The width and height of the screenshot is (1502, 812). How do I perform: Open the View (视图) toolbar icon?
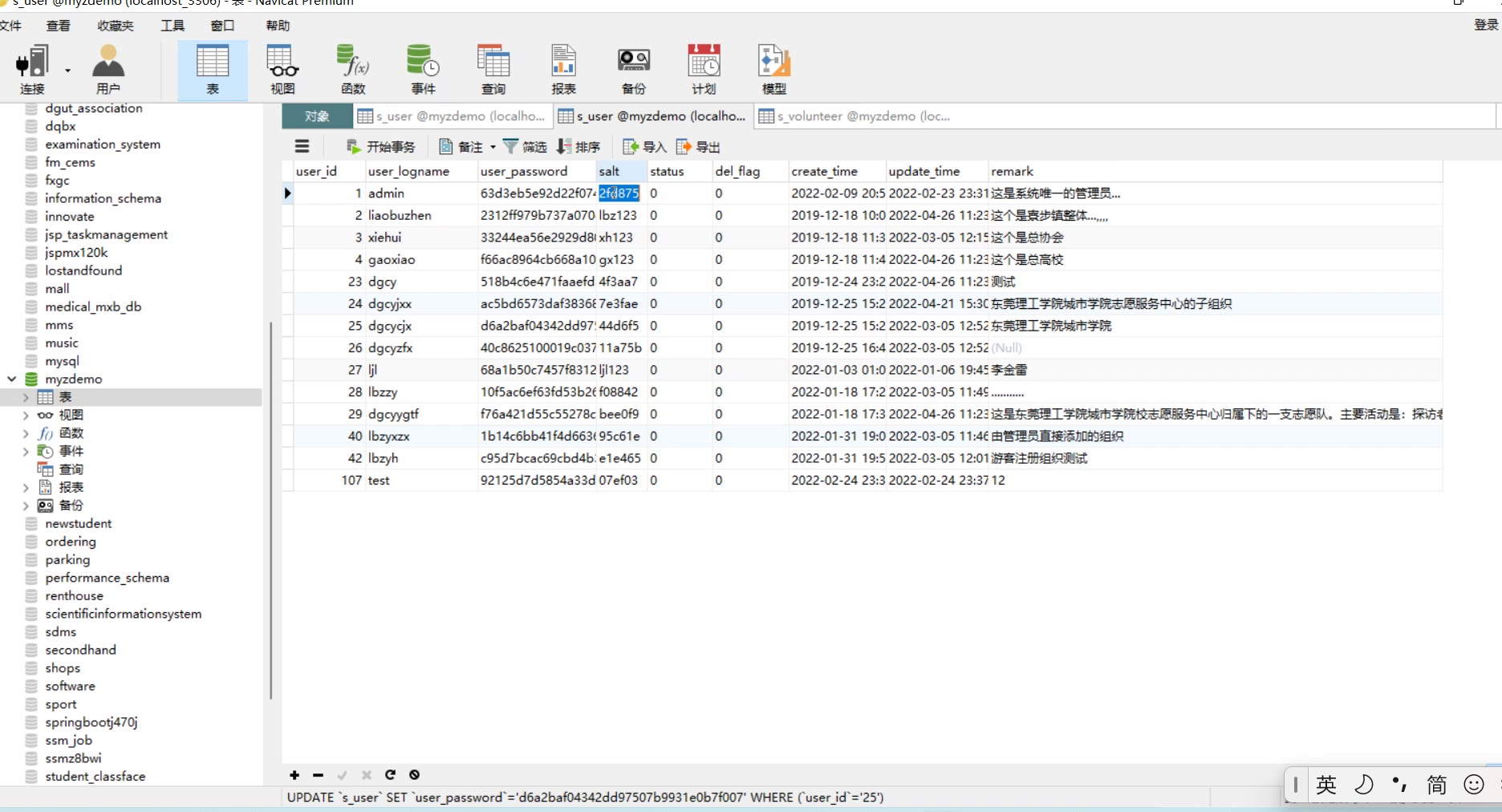(x=282, y=70)
